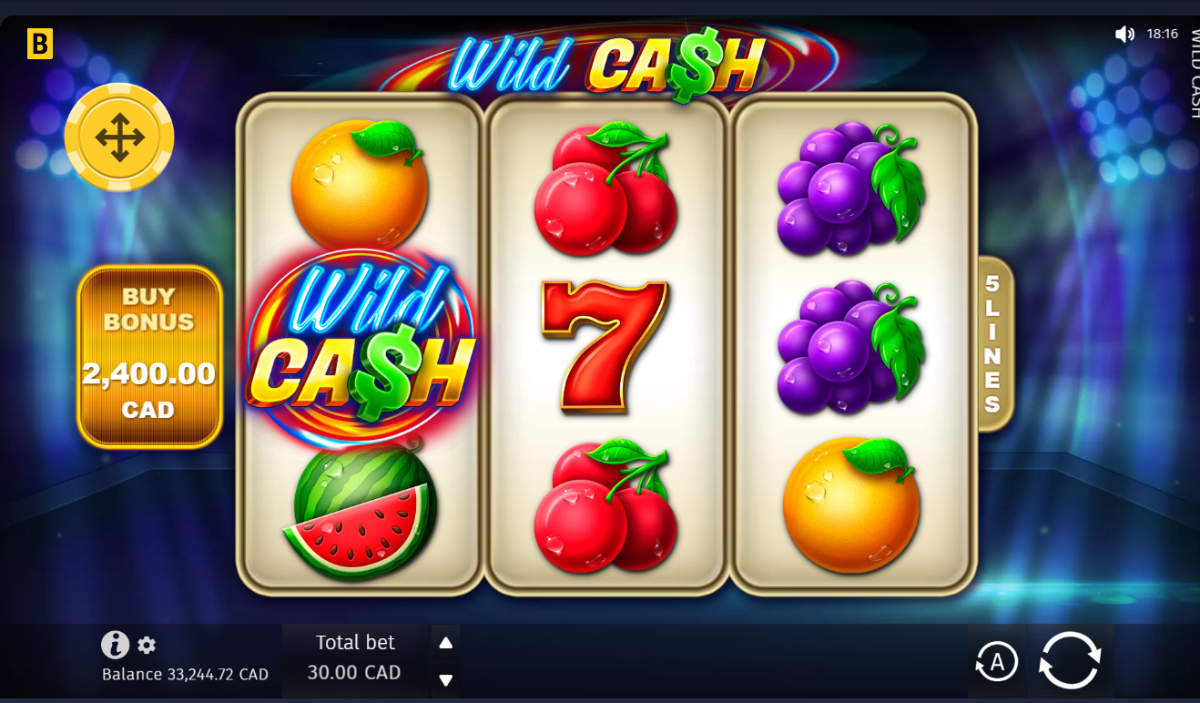Viewport: 1200px width, 703px height.
Task: Open the game info icon
Action: pyautogui.click(x=115, y=644)
